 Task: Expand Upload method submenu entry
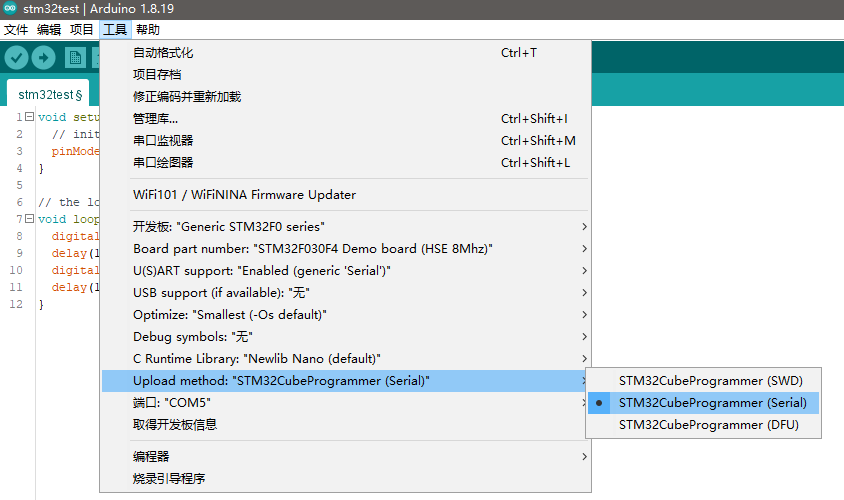(x=345, y=381)
